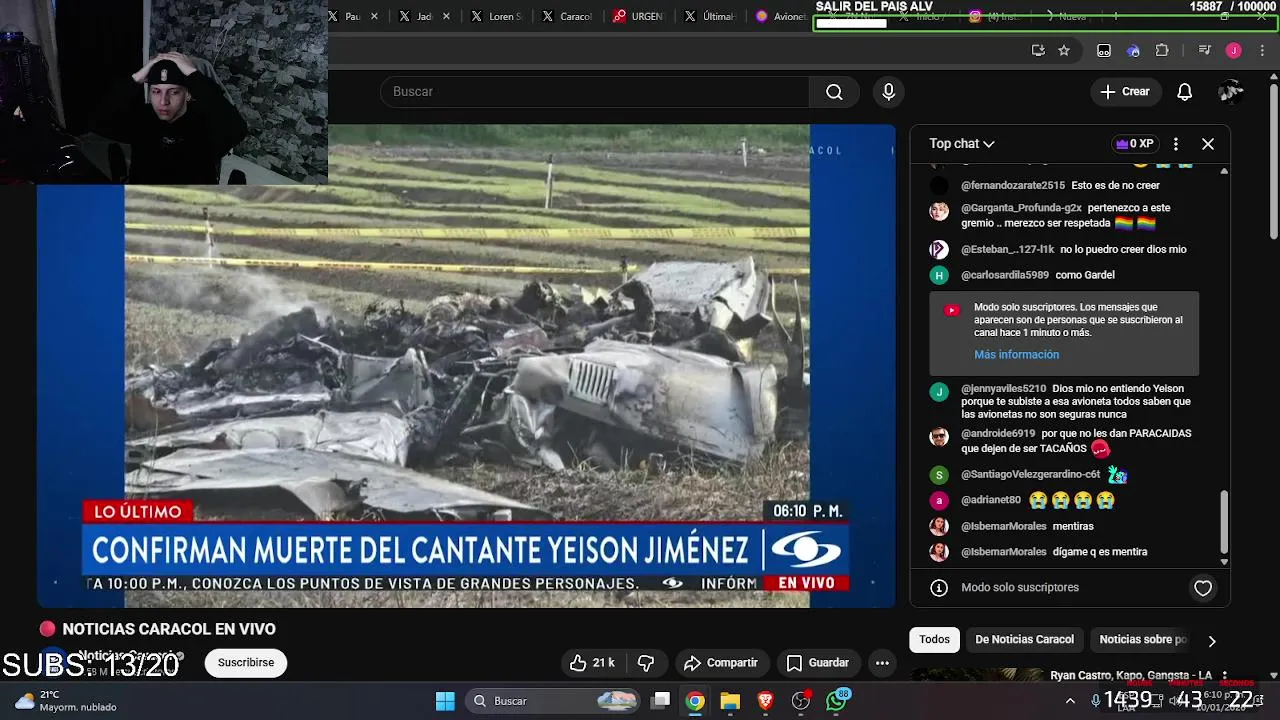
Task: Open the weather widget showing 21°C
Action: click(66, 701)
